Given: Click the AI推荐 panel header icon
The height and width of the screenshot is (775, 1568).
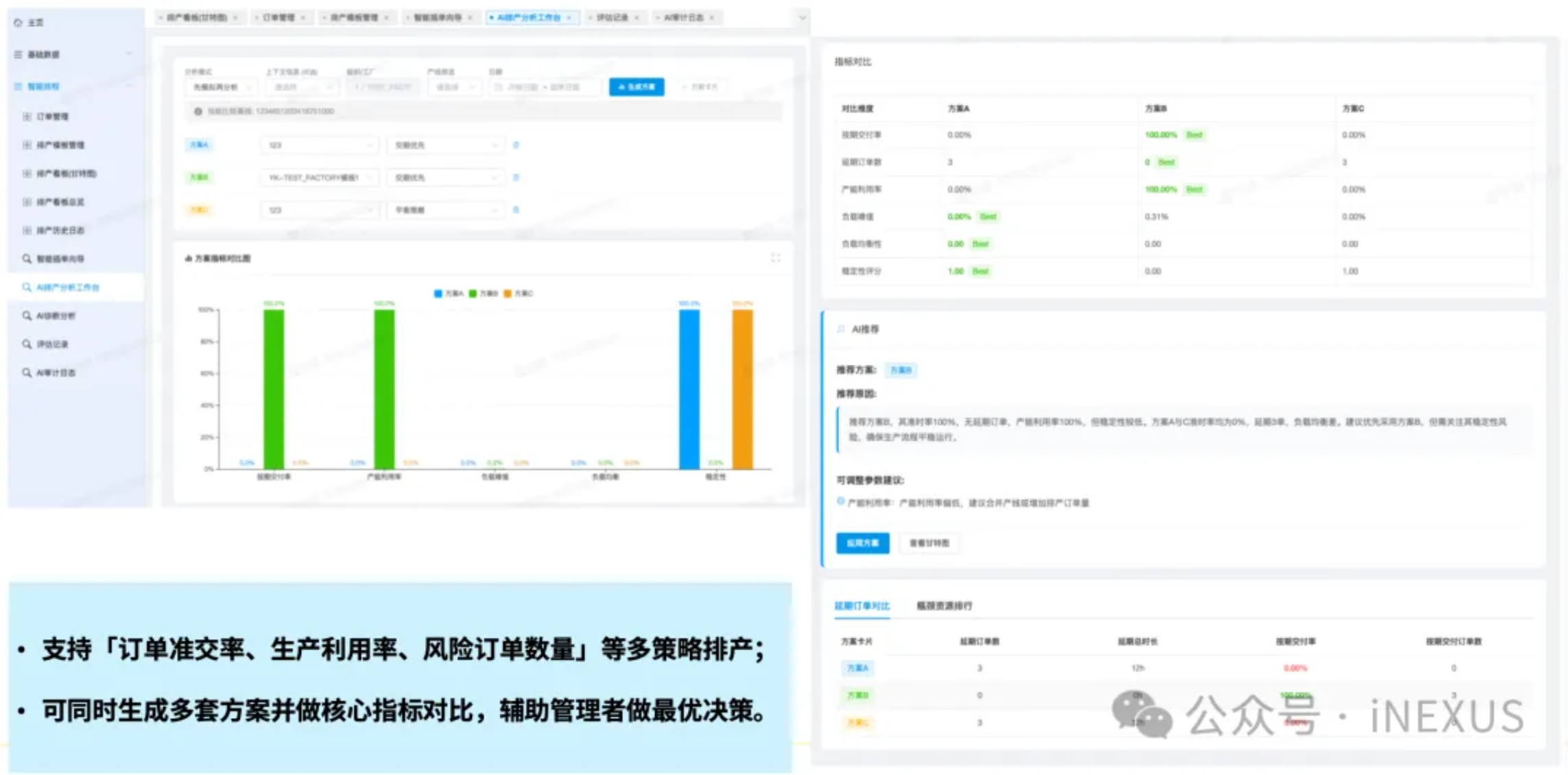Looking at the screenshot, I should pos(841,329).
